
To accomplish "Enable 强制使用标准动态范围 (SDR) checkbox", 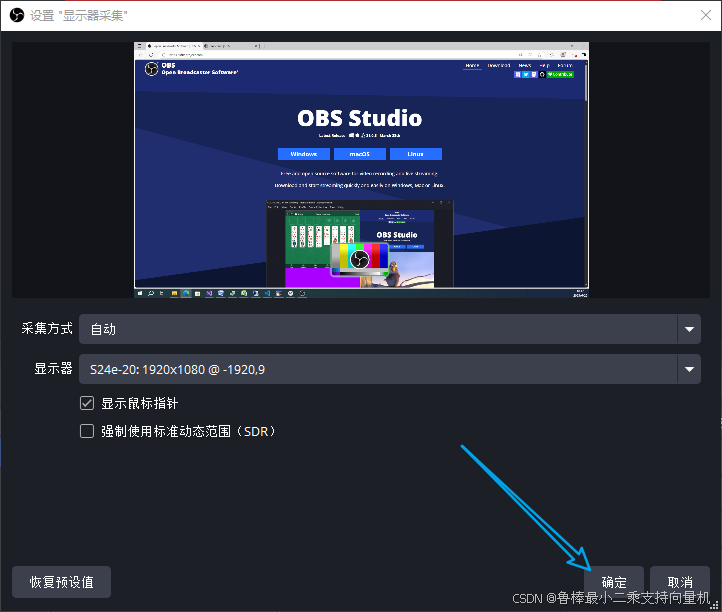I will coord(87,431).
